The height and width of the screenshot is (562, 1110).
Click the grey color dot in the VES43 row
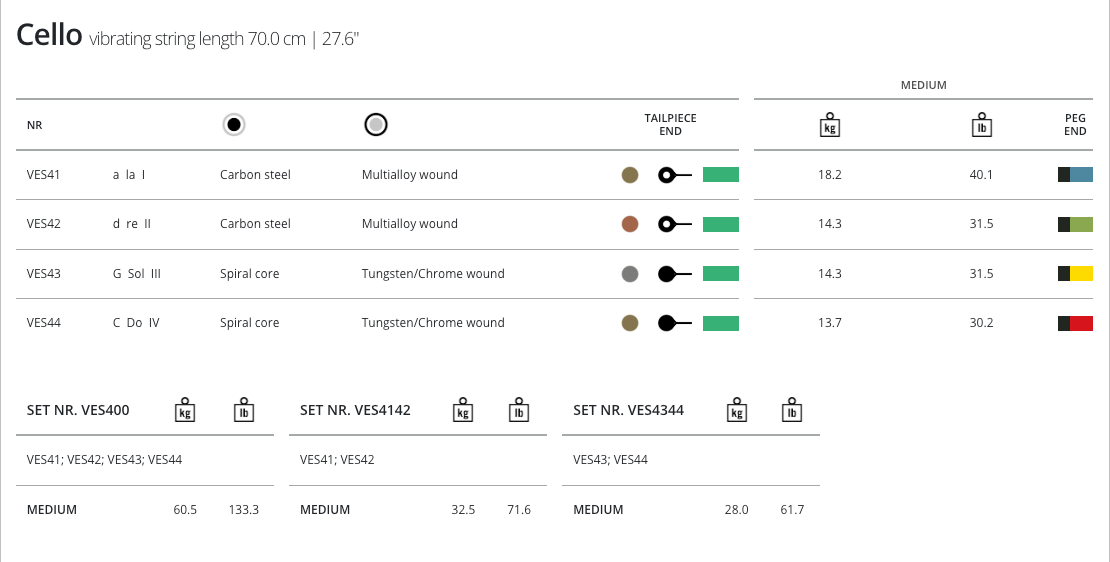pyautogui.click(x=630, y=273)
